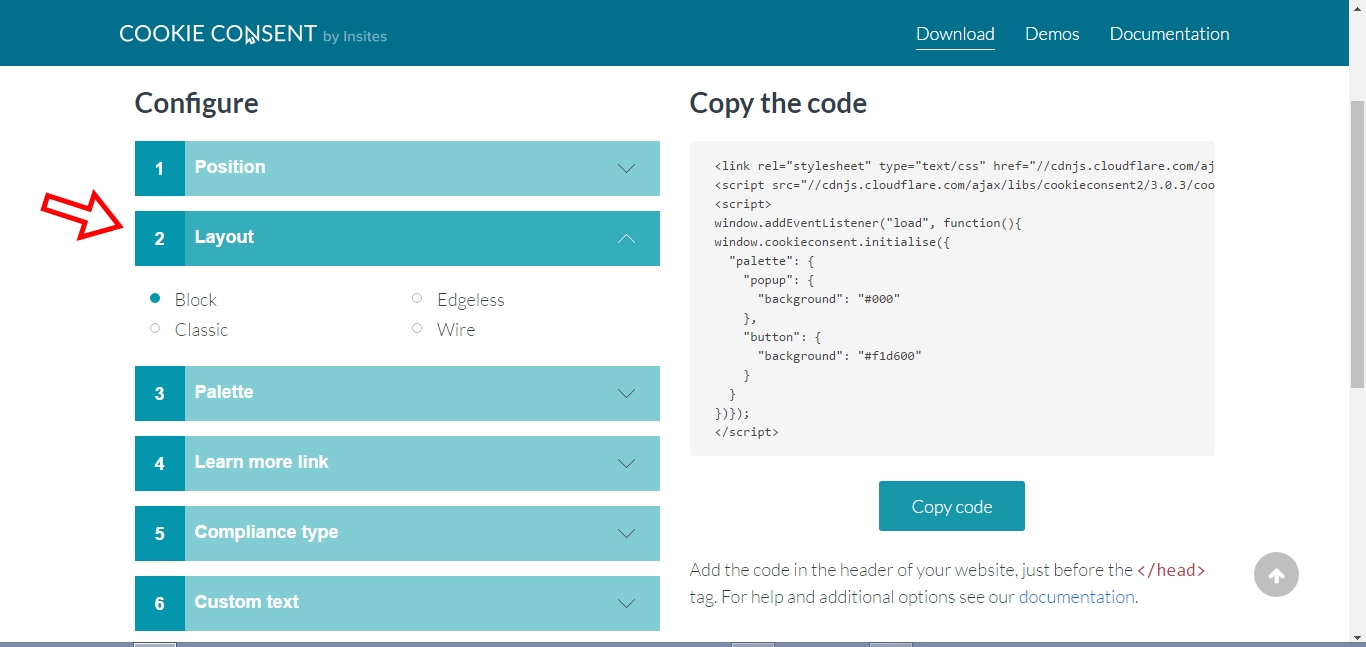Expand the Palette section chevron
The height and width of the screenshot is (647, 1366).
pyautogui.click(x=626, y=393)
